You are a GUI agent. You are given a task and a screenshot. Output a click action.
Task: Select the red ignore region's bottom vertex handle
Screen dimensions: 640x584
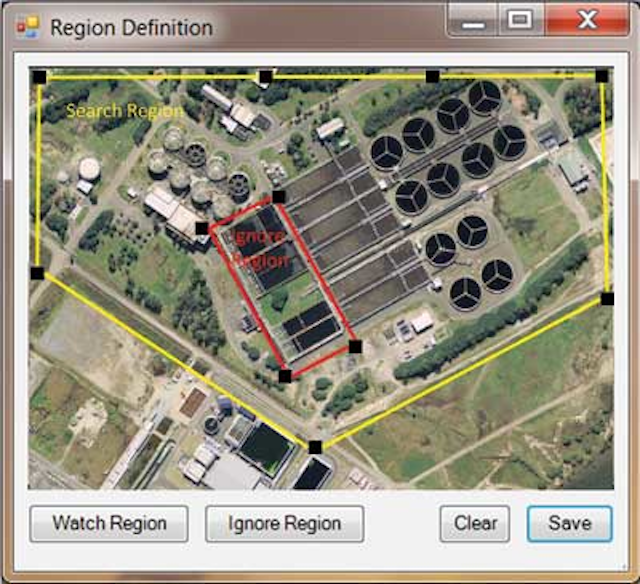(285, 376)
